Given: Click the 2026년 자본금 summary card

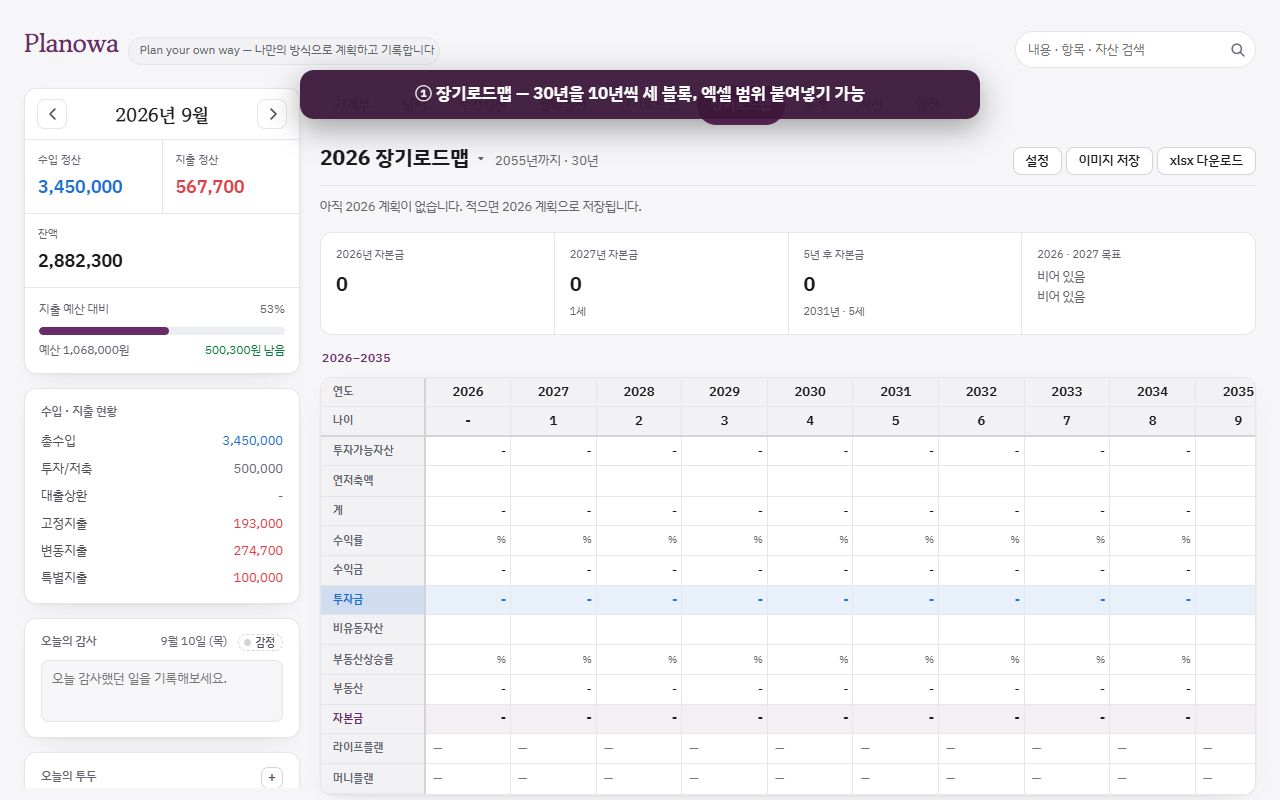Looking at the screenshot, I should pyautogui.click(x=438, y=284).
